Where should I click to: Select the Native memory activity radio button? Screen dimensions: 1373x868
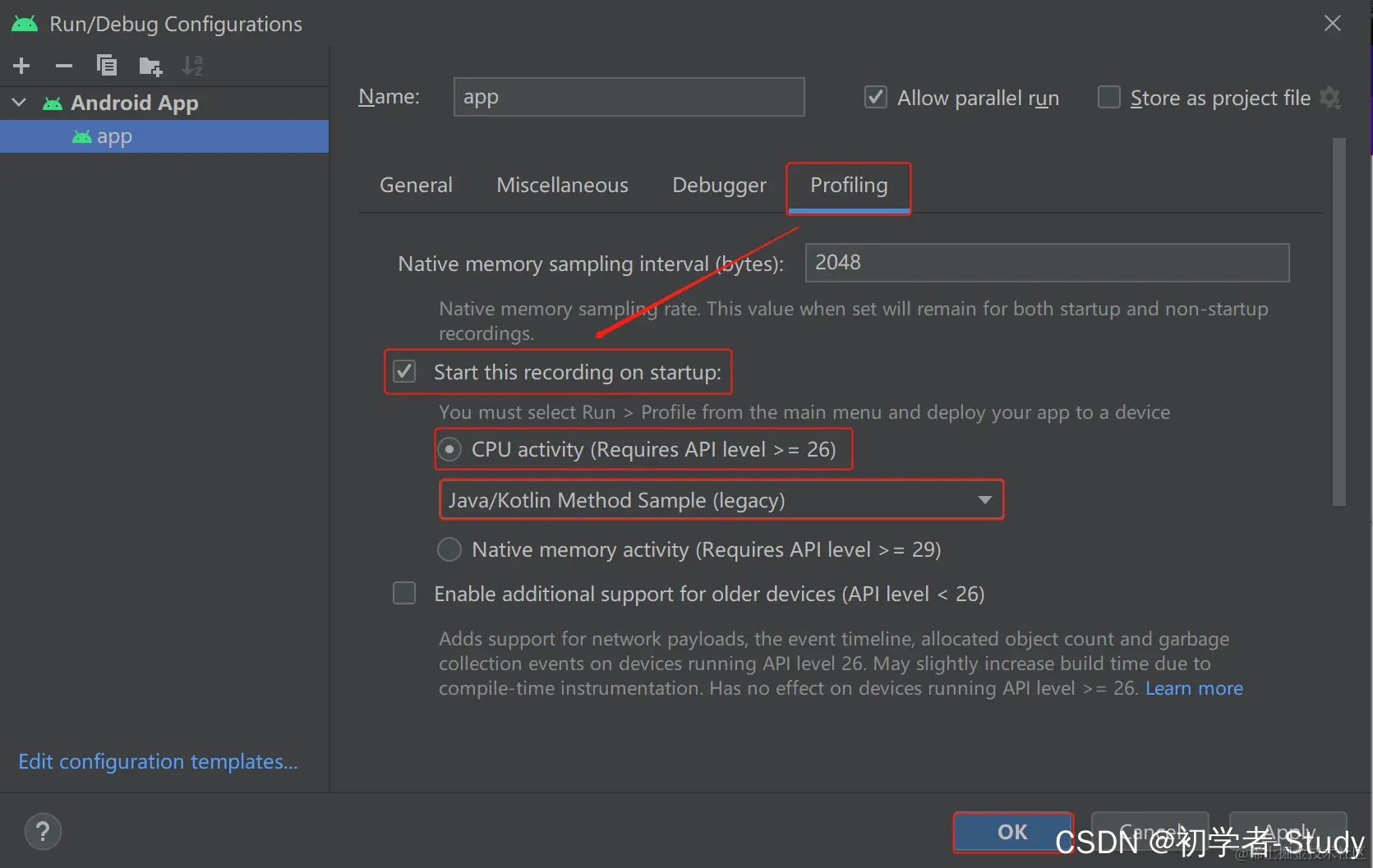pos(449,549)
